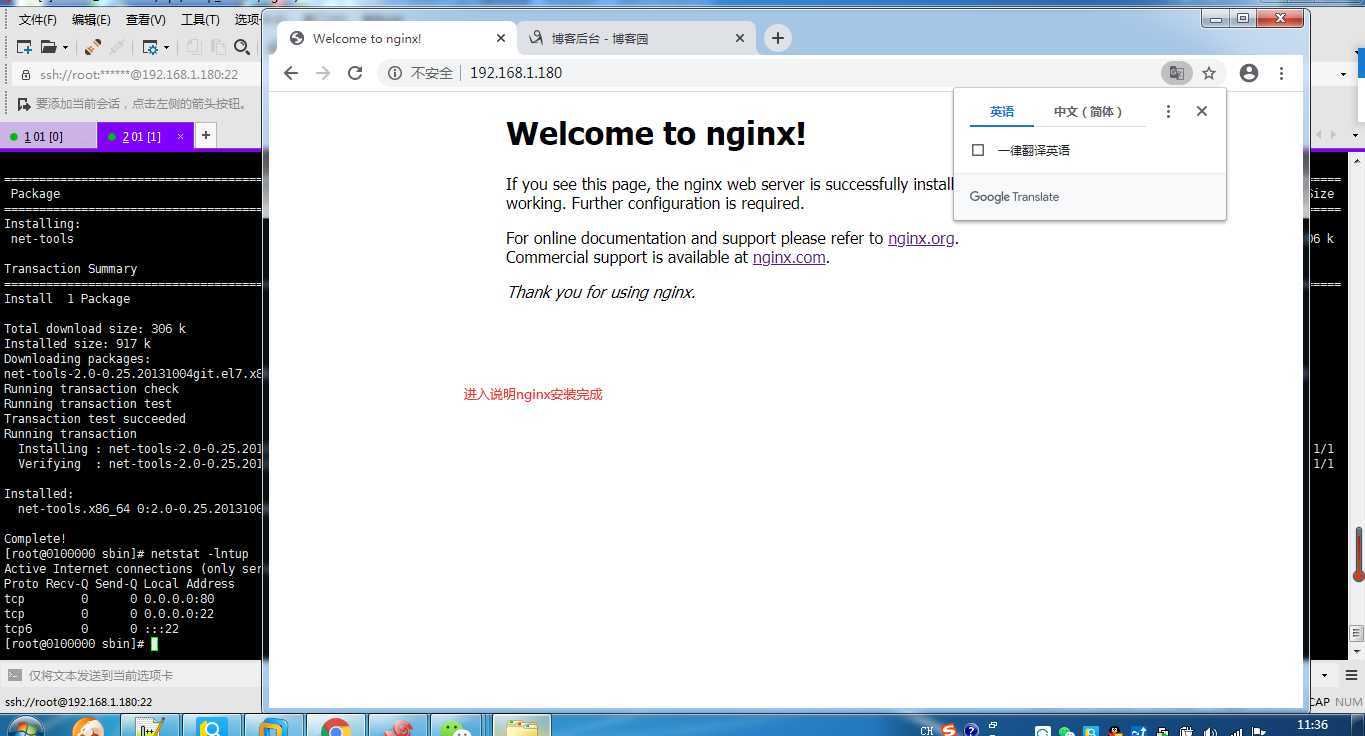Check 一律翻译英语 checkbox
This screenshot has width=1365, height=736.
[x=978, y=150]
